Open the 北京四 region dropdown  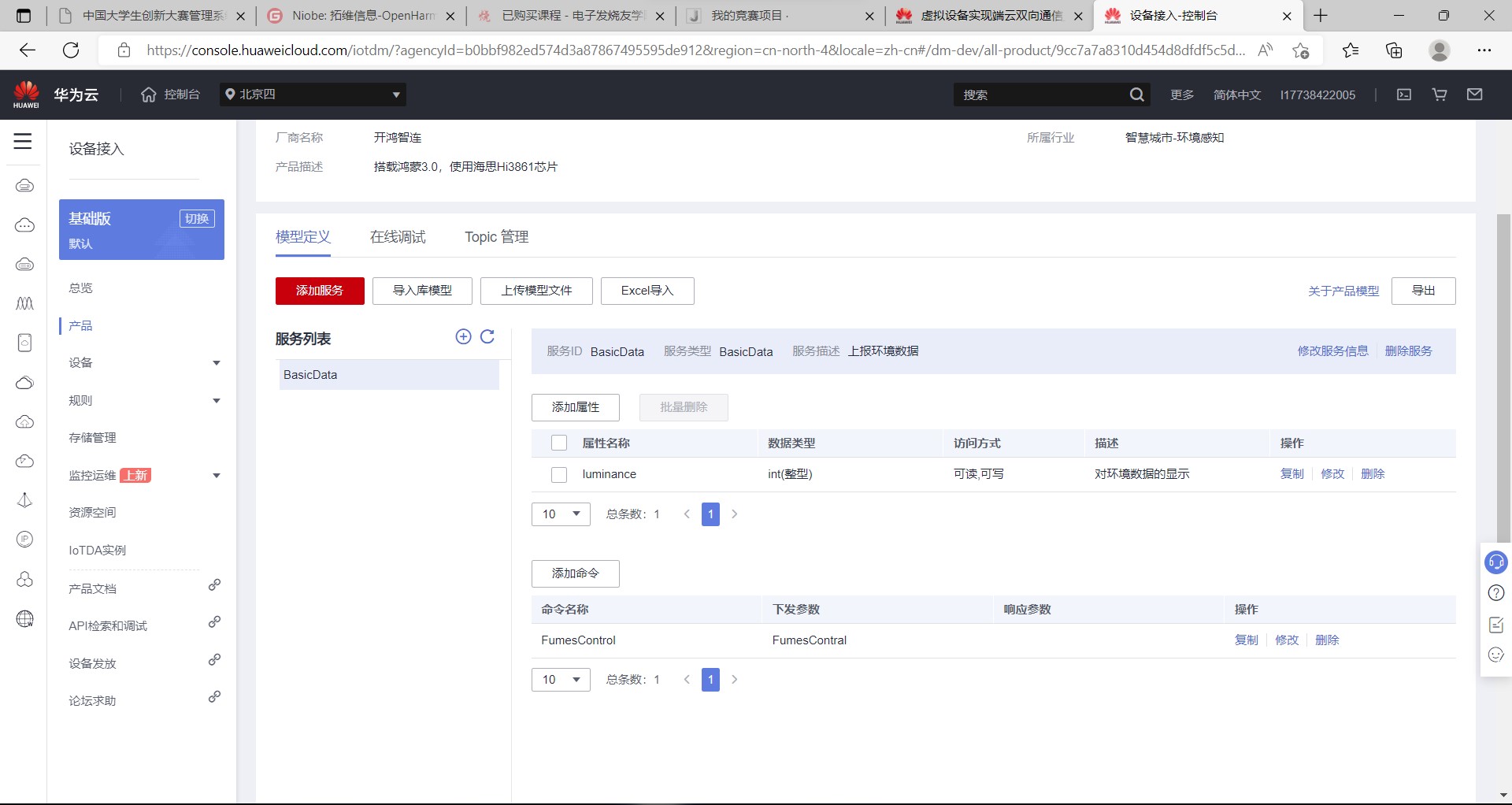313,95
